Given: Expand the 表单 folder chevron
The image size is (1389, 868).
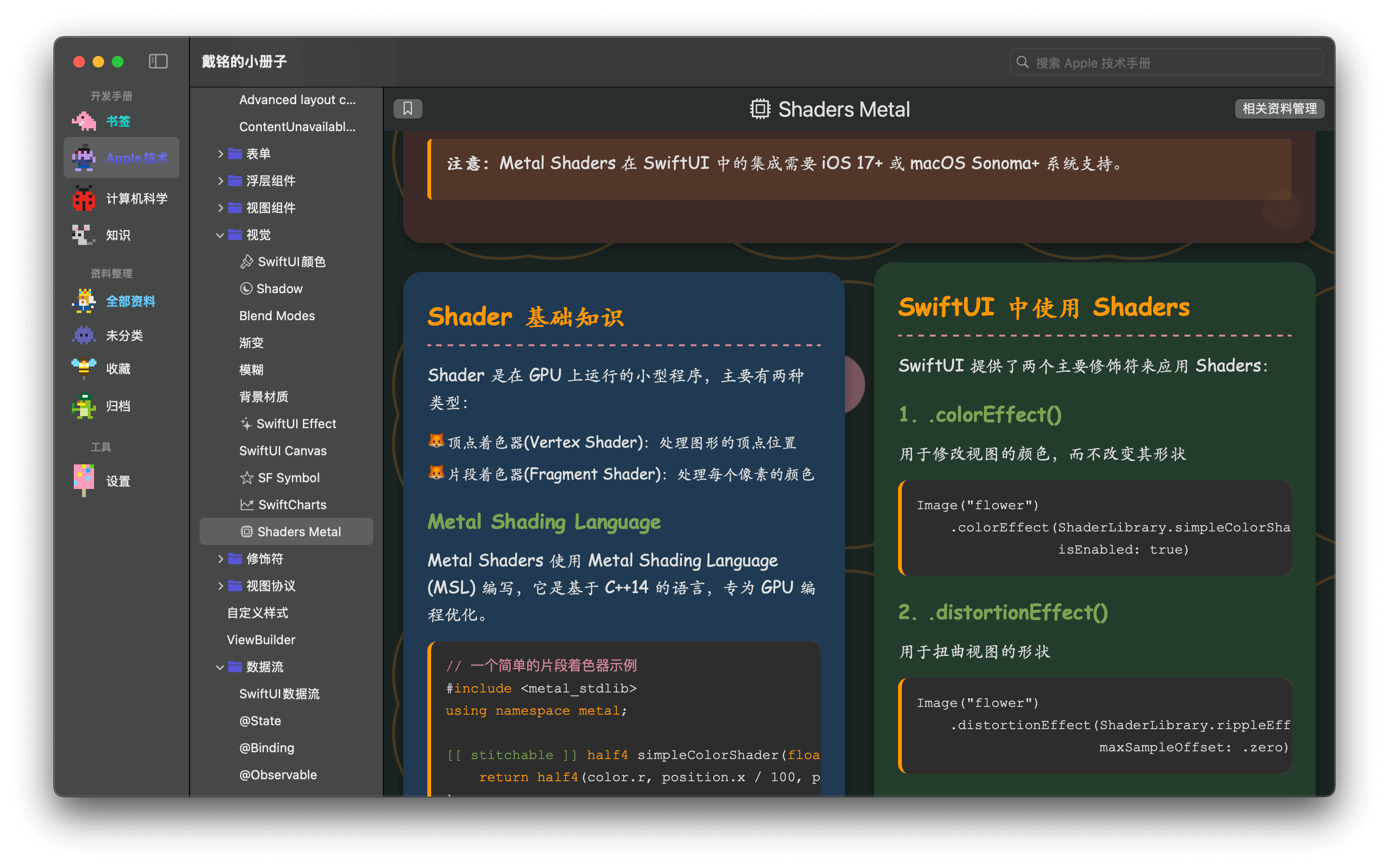Looking at the screenshot, I should 220,154.
